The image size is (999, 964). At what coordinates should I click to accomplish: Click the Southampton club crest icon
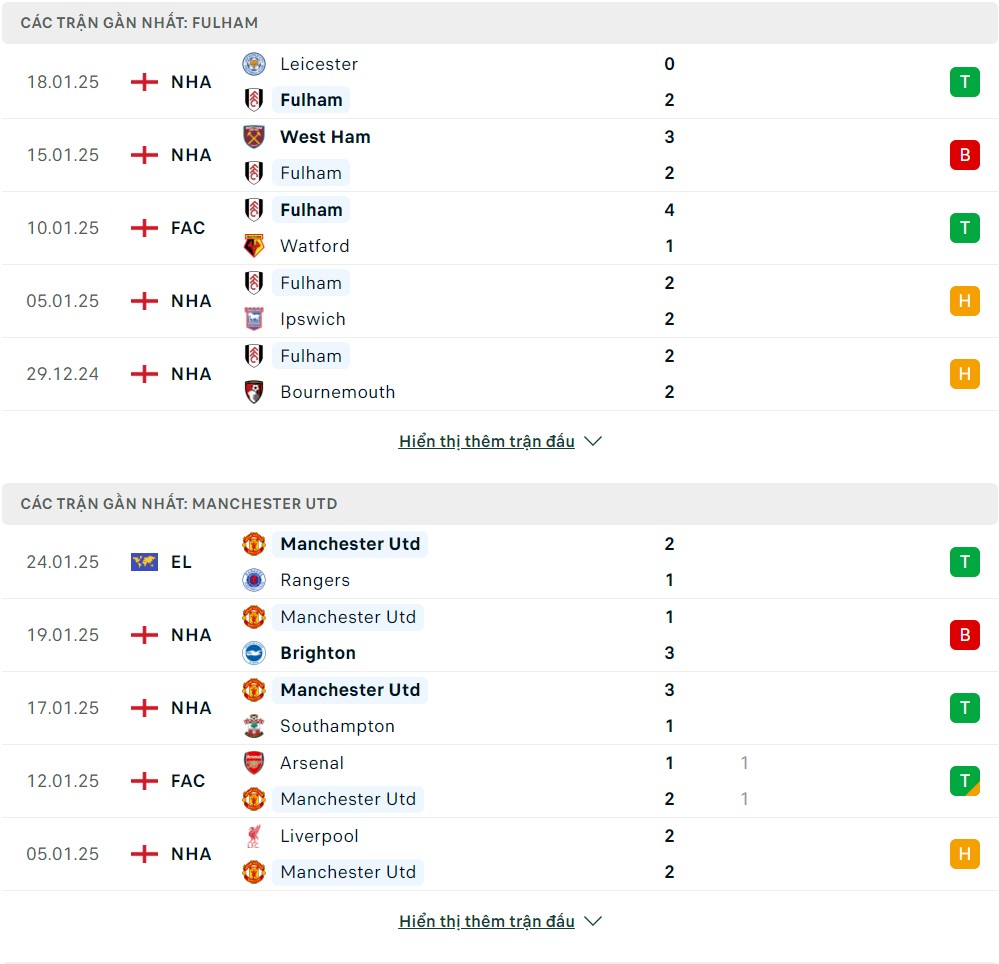pos(254,726)
